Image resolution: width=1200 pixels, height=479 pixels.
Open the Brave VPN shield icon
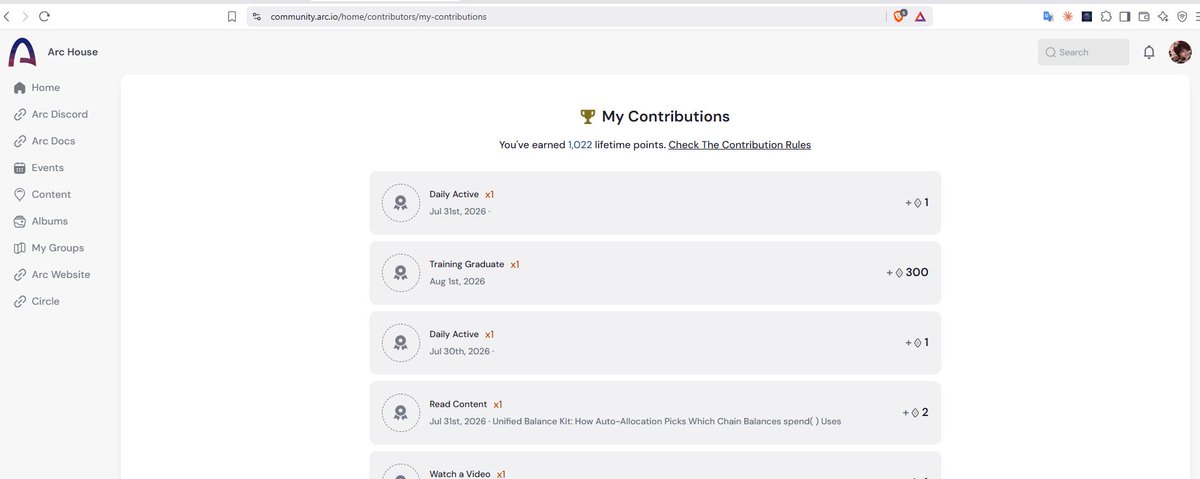point(1182,16)
